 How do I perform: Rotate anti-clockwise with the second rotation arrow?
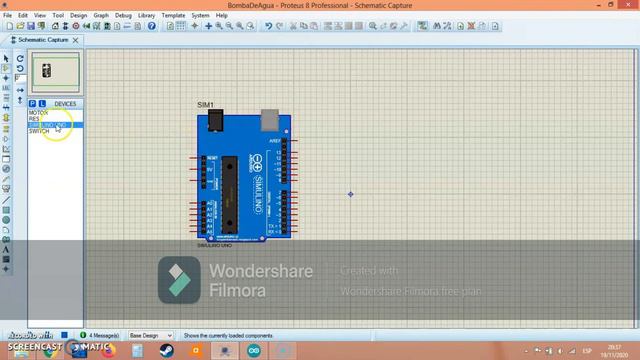[20, 69]
